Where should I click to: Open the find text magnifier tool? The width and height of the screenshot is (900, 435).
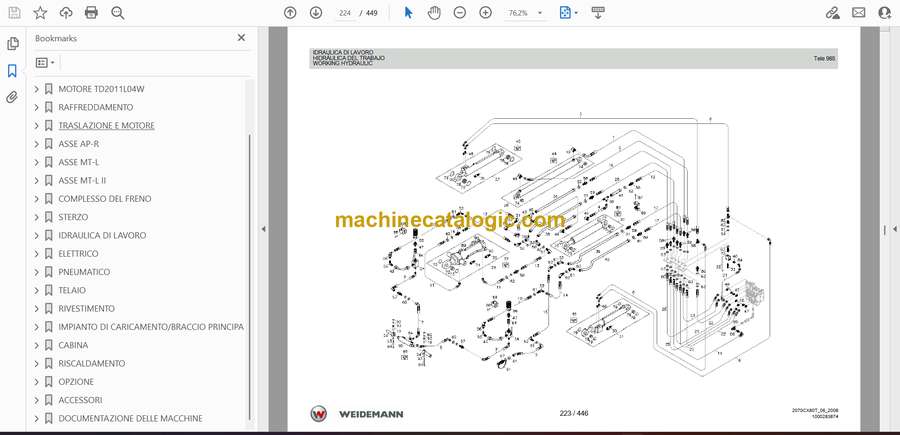point(118,13)
